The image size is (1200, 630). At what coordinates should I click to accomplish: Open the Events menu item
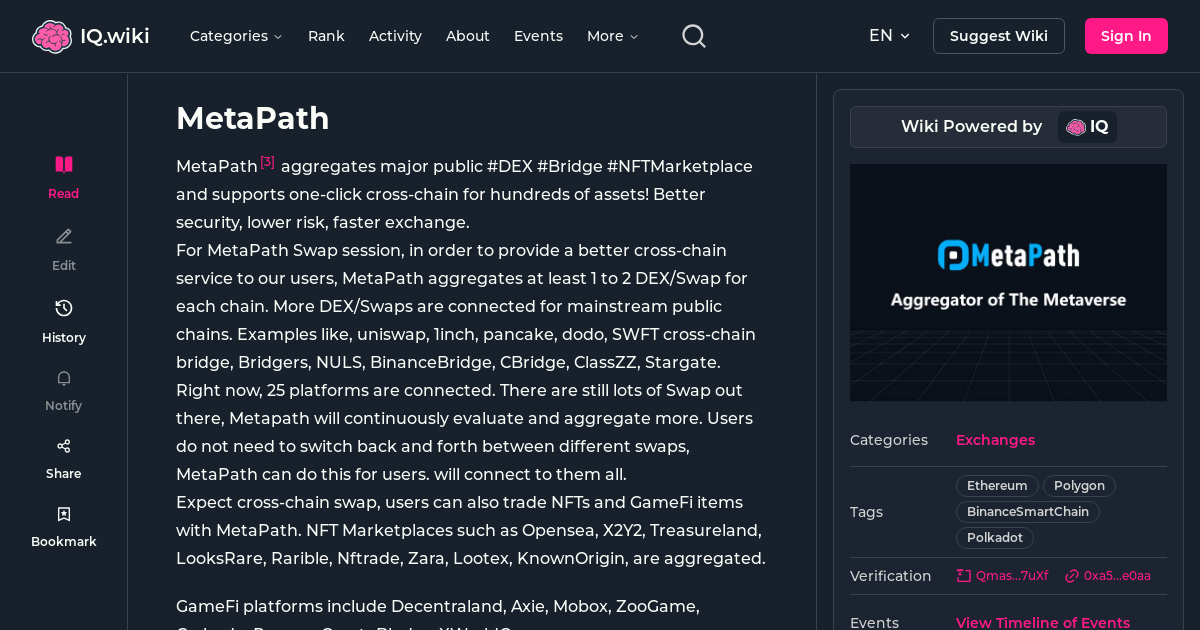538,36
